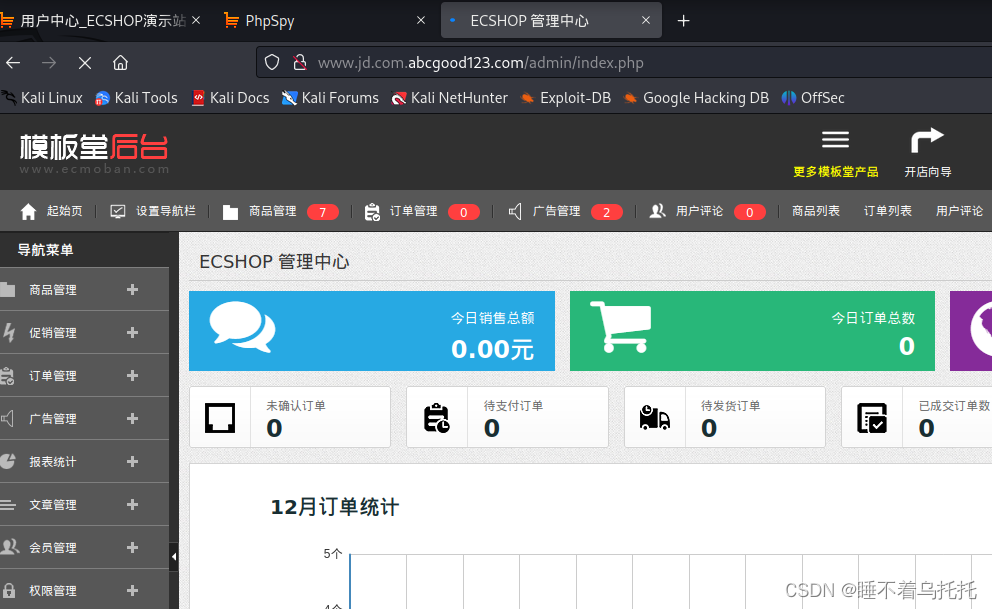Click the purple card at right edge
Screen dimensions: 992x609
pos(971,331)
